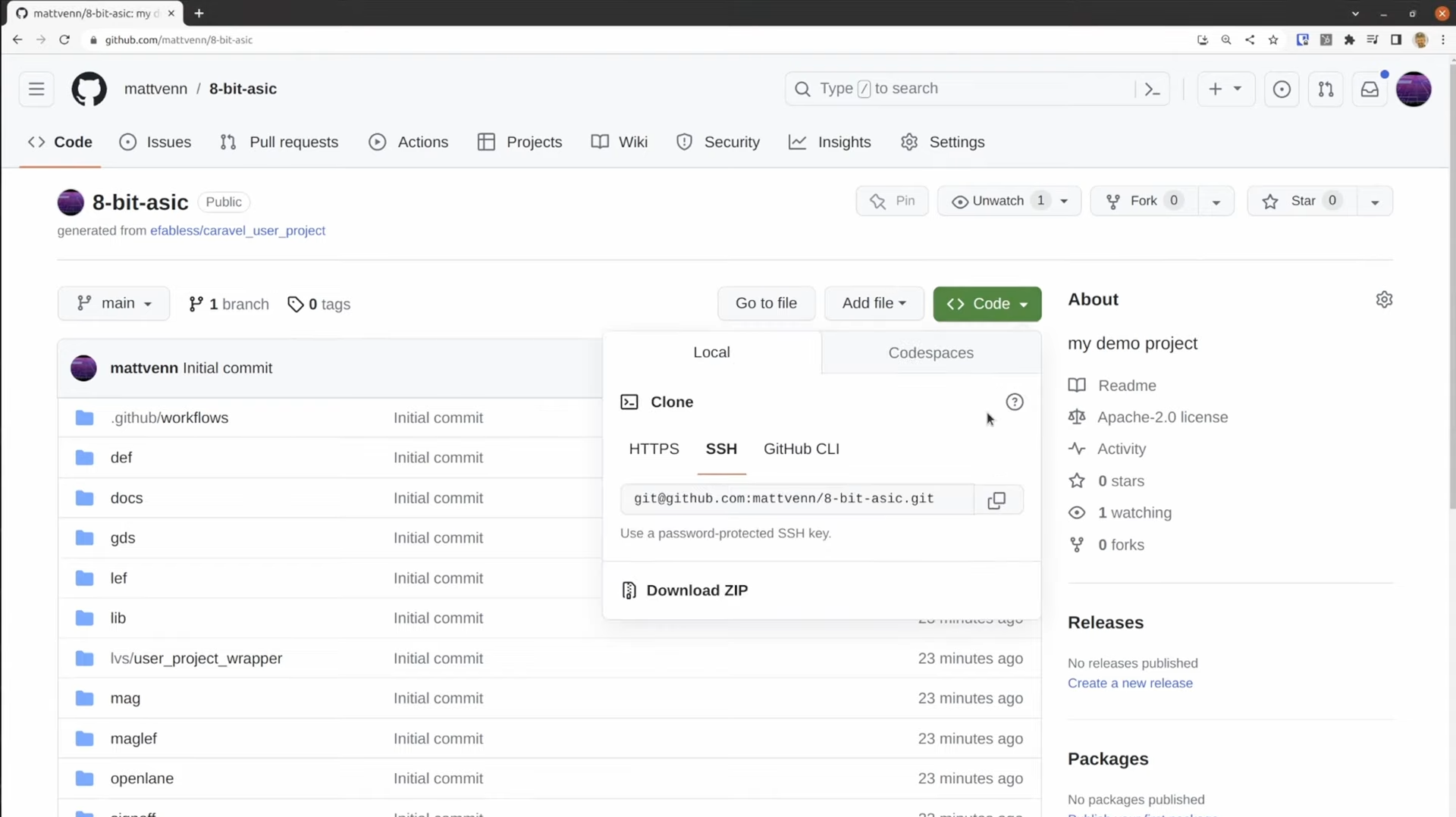
Task: Open the efabless/caravel_user_project template link
Action: [237, 230]
